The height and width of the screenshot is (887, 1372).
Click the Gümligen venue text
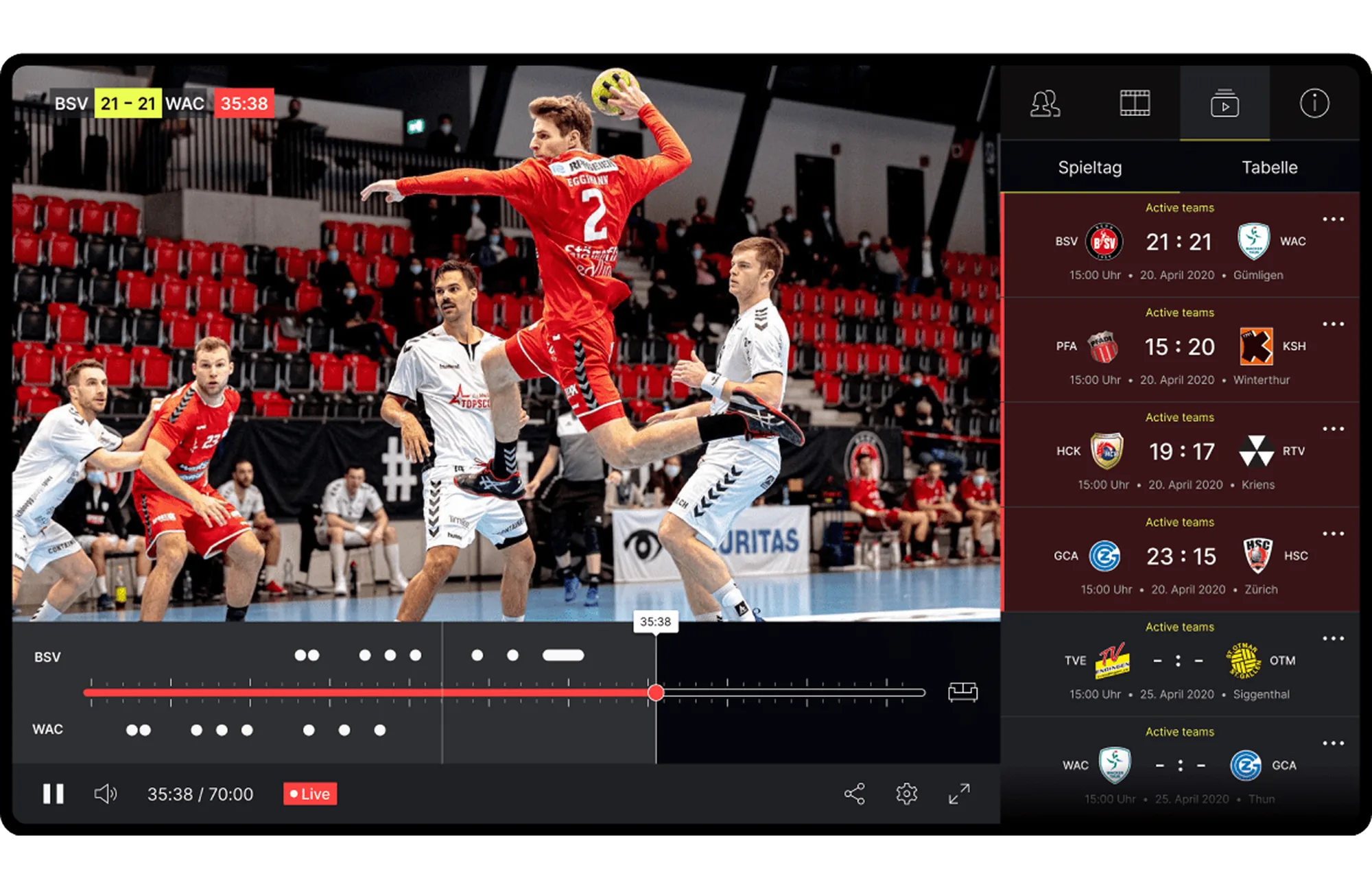(1258, 275)
